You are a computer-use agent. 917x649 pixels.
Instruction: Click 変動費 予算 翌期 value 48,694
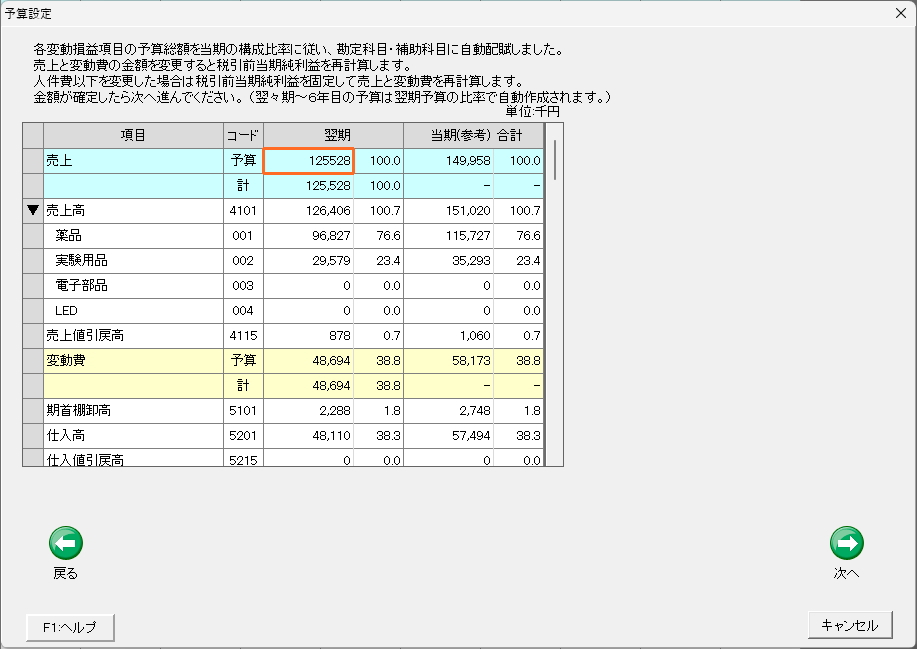pyautogui.click(x=309, y=361)
